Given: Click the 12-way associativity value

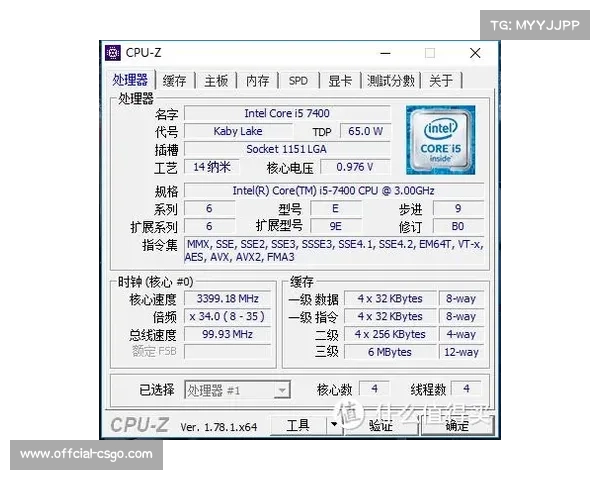Looking at the screenshot, I should coord(461,352).
